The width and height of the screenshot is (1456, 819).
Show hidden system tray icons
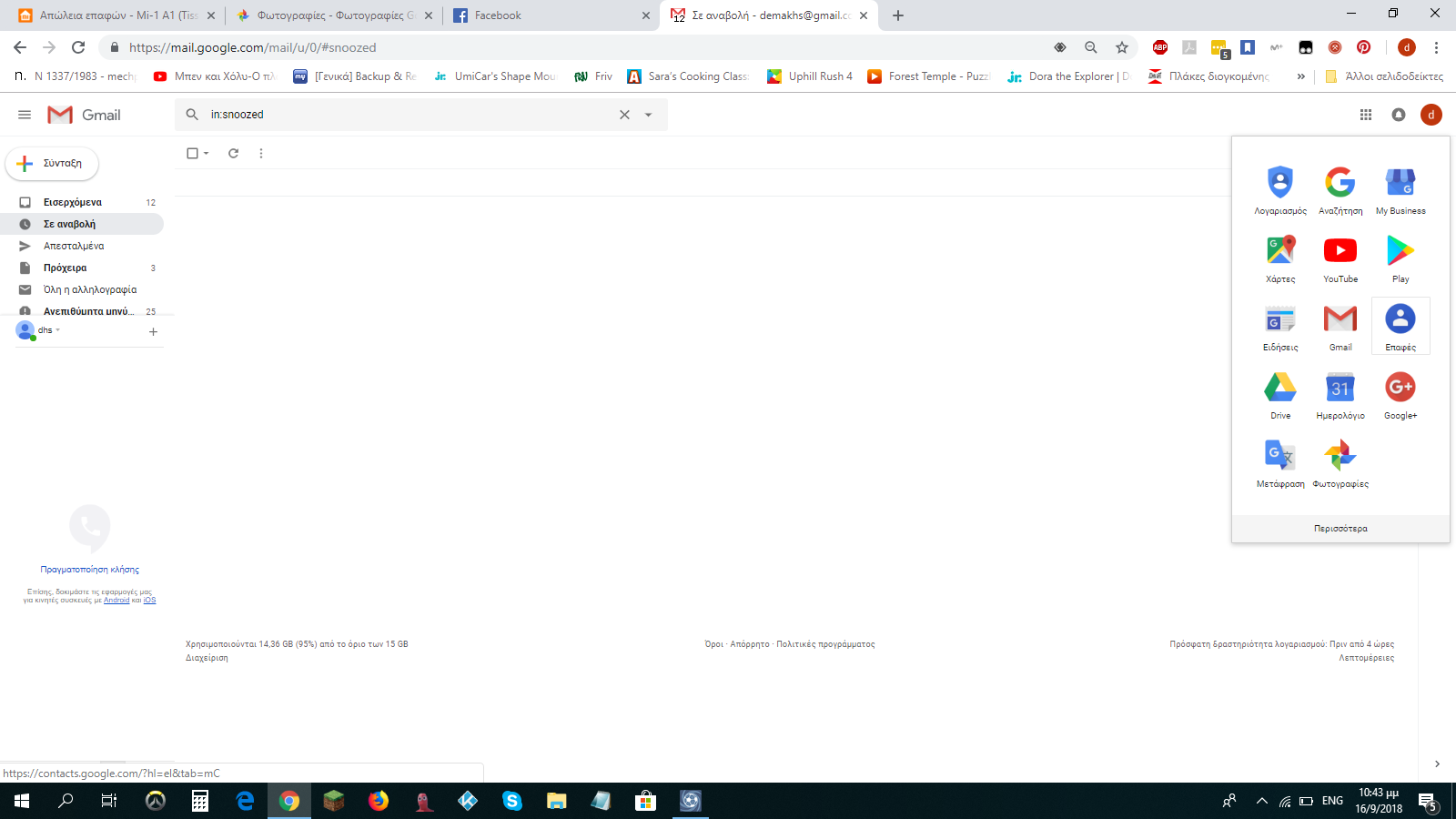click(x=1261, y=801)
